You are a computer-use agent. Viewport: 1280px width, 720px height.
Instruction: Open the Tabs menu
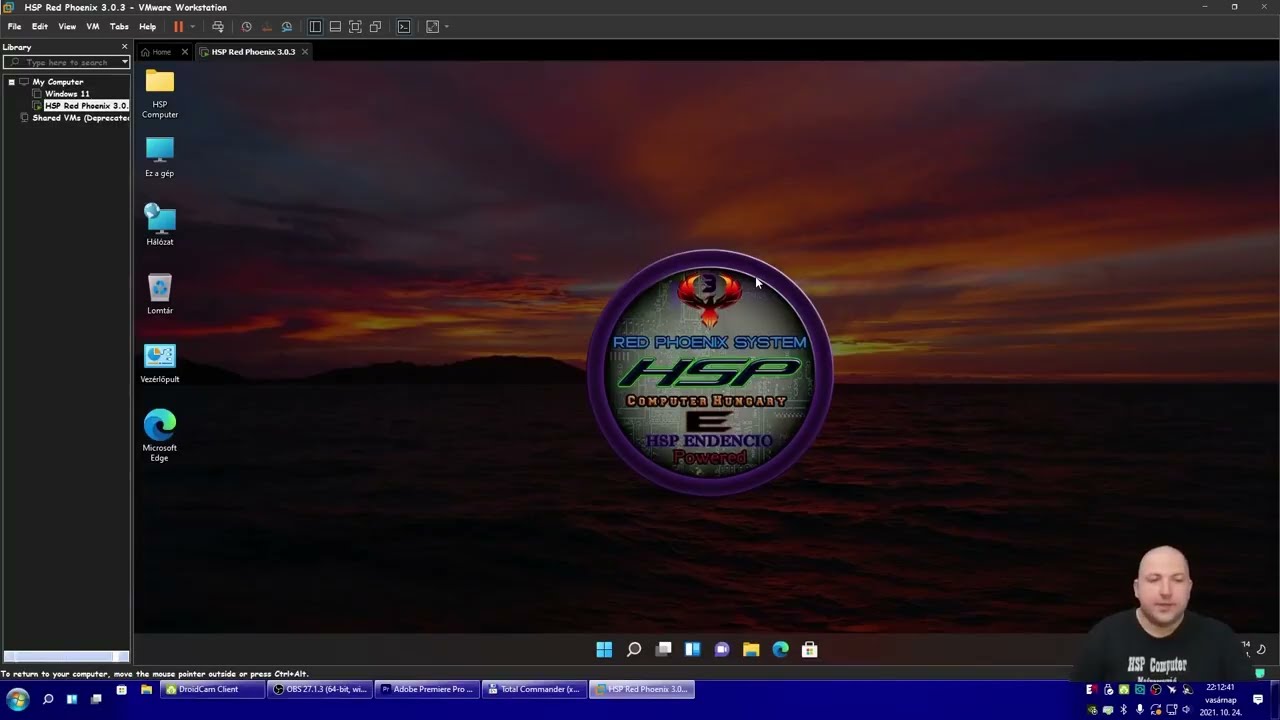pyautogui.click(x=119, y=27)
